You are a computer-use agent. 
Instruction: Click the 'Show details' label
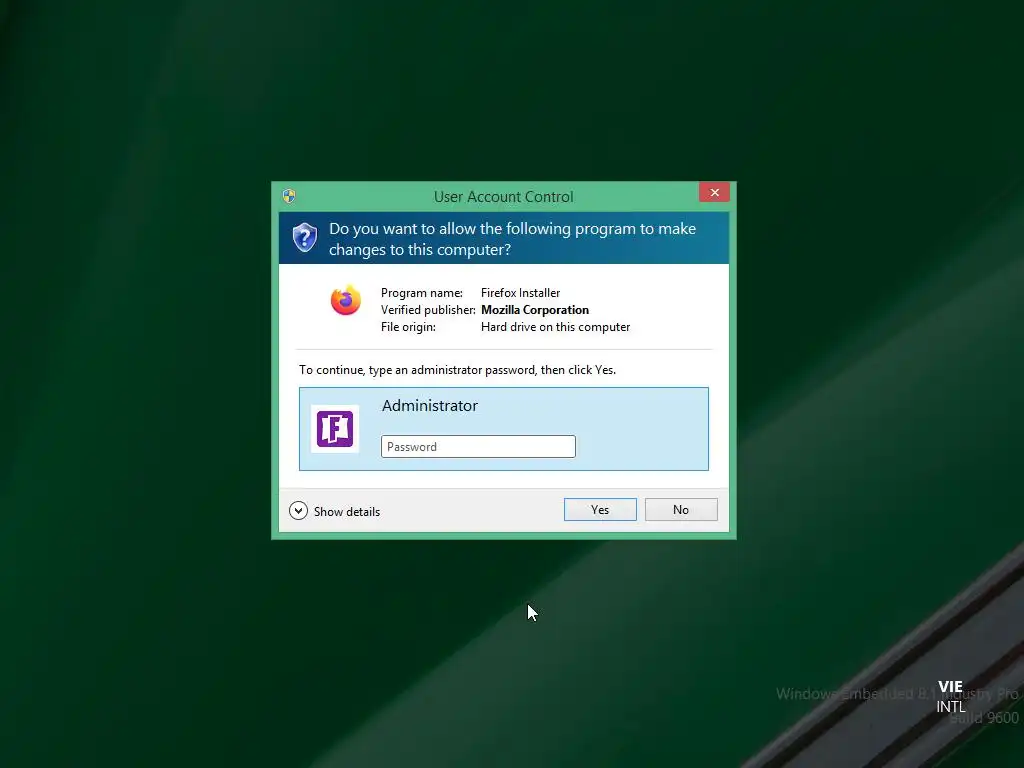[347, 512]
